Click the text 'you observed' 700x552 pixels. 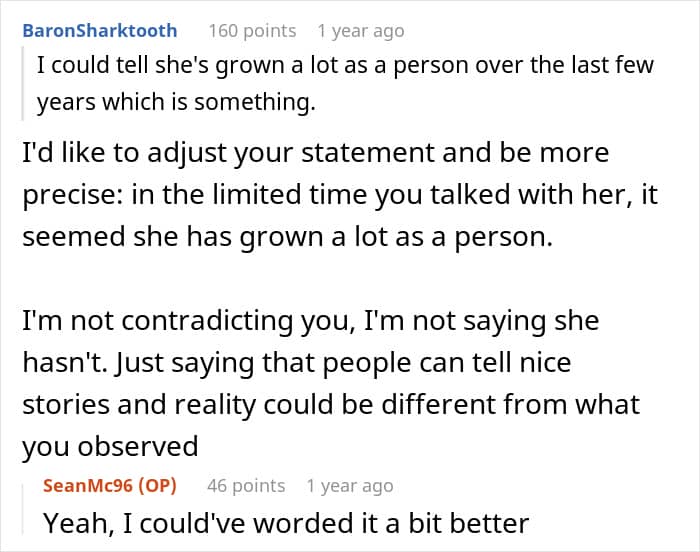(110, 447)
